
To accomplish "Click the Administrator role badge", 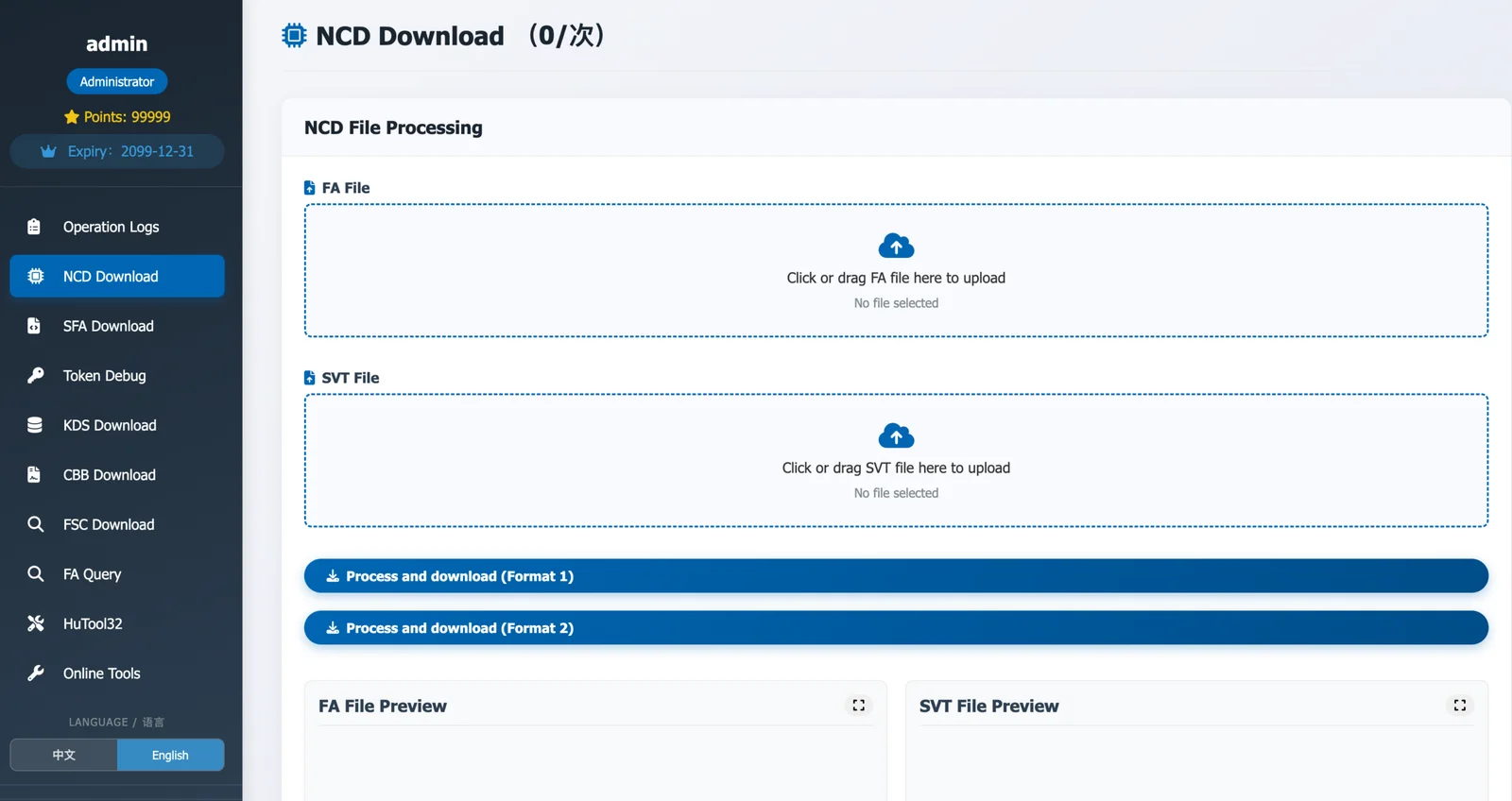I will tap(117, 82).
